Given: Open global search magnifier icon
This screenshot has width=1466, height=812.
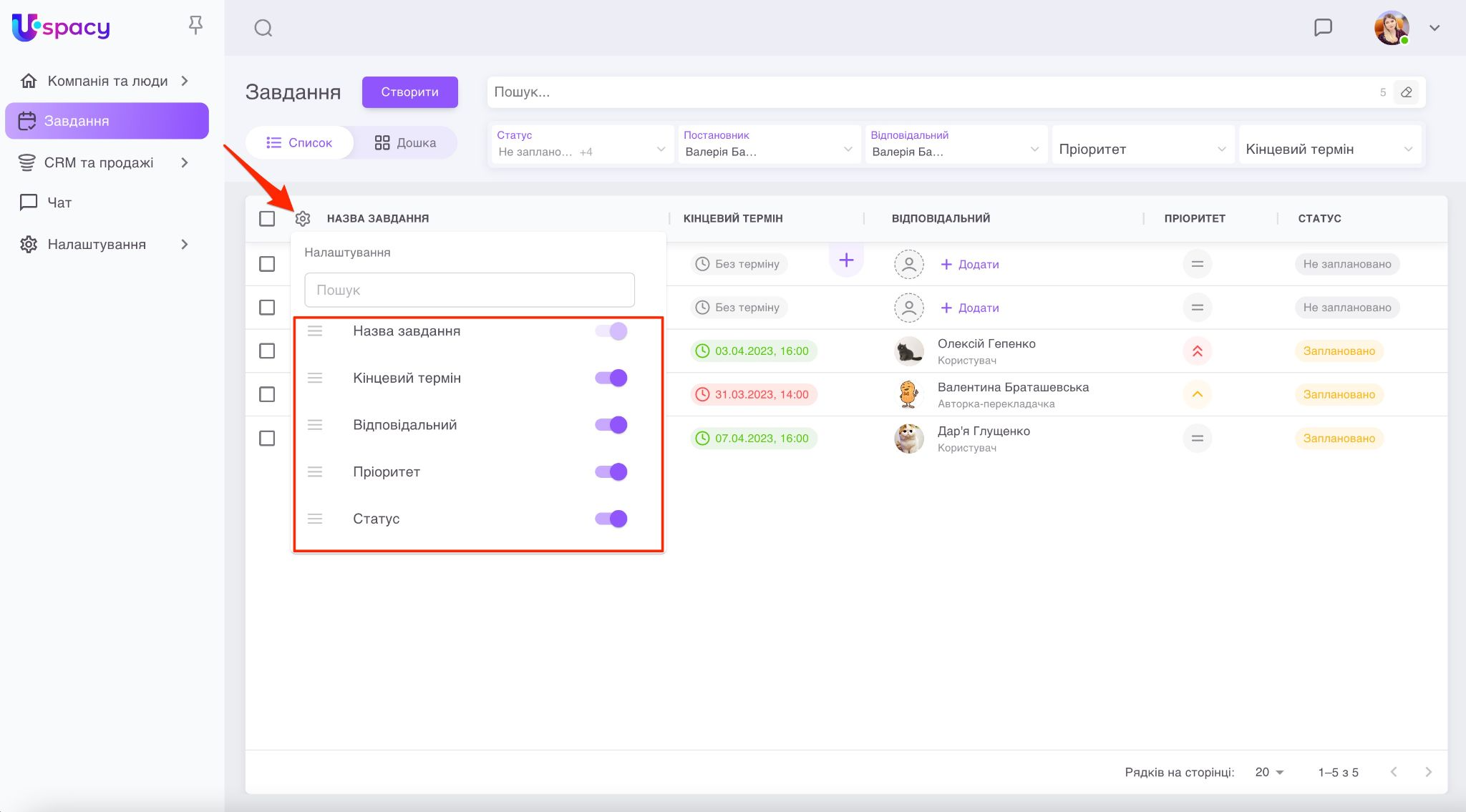Looking at the screenshot, I should (x=263, y=28).
